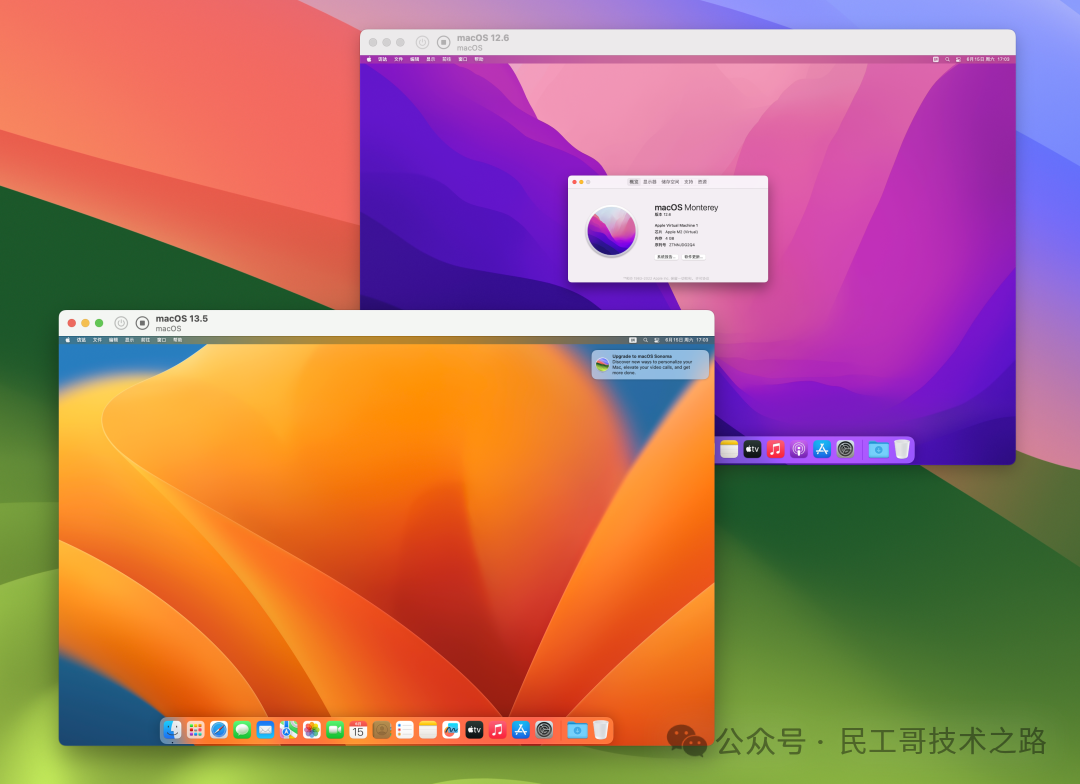Close the About This Mac dialog
This screenshot has width=1080, height=784.
tap(574, 182)
